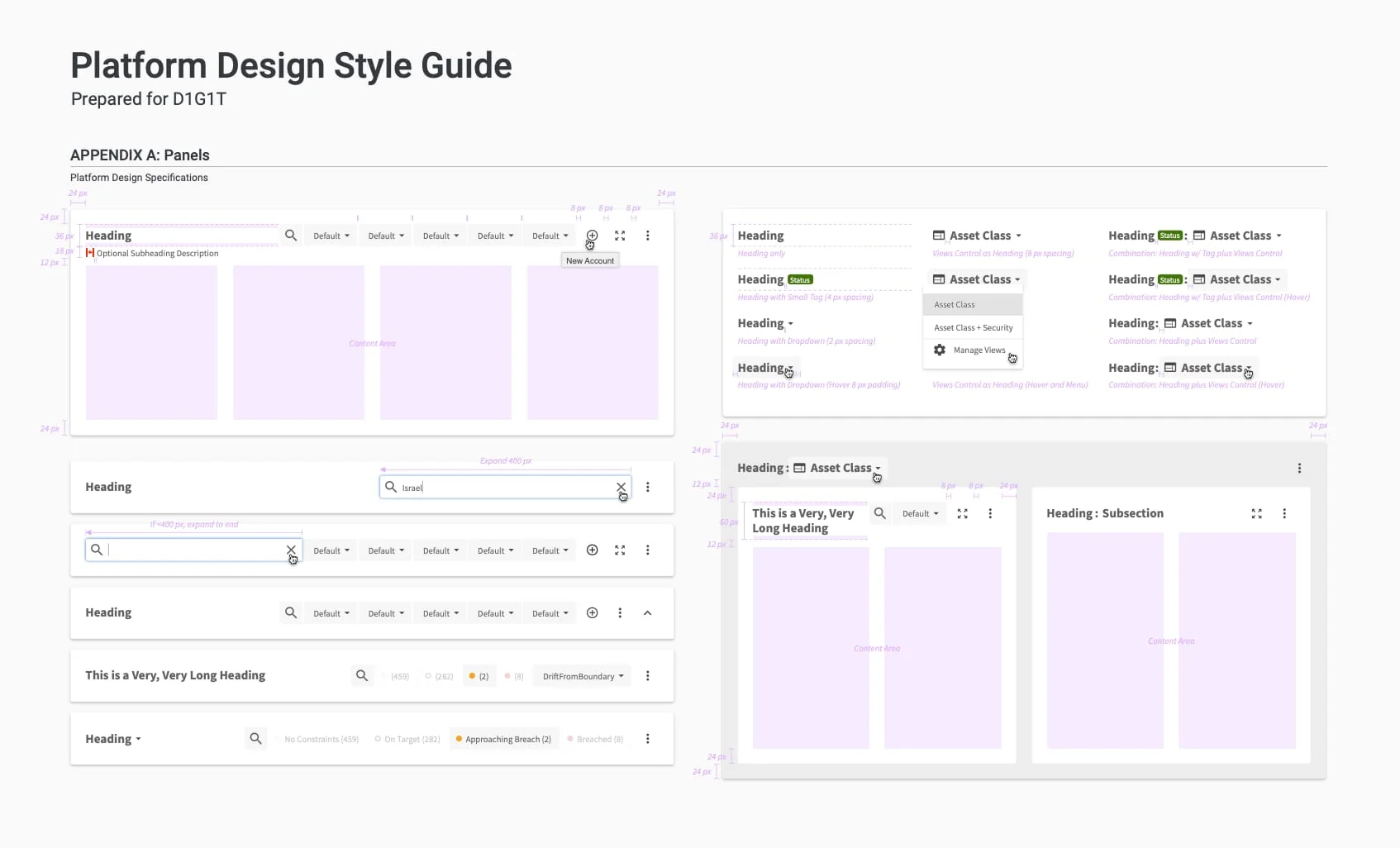1400x848 pixels.
Task: Click the fullscreen expand icon in the Optional Subheading panel
Action: (x=620, y=236)
